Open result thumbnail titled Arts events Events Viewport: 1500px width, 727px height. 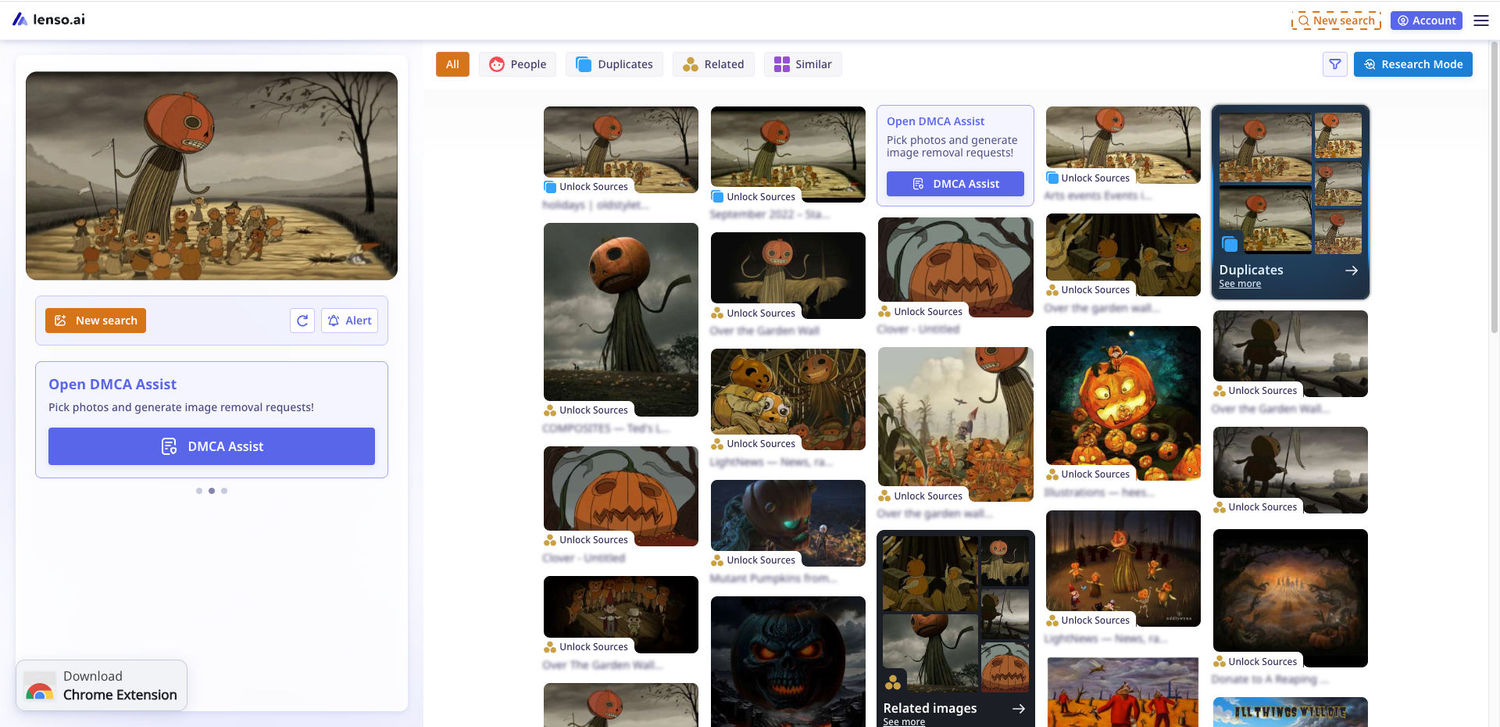[1123, 145]
